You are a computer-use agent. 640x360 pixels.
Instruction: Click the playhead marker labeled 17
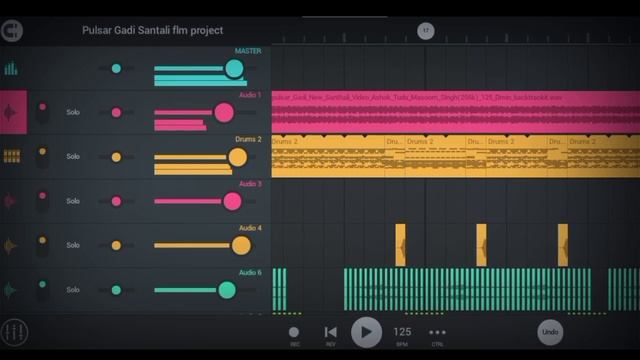click(x=426, y=31)
